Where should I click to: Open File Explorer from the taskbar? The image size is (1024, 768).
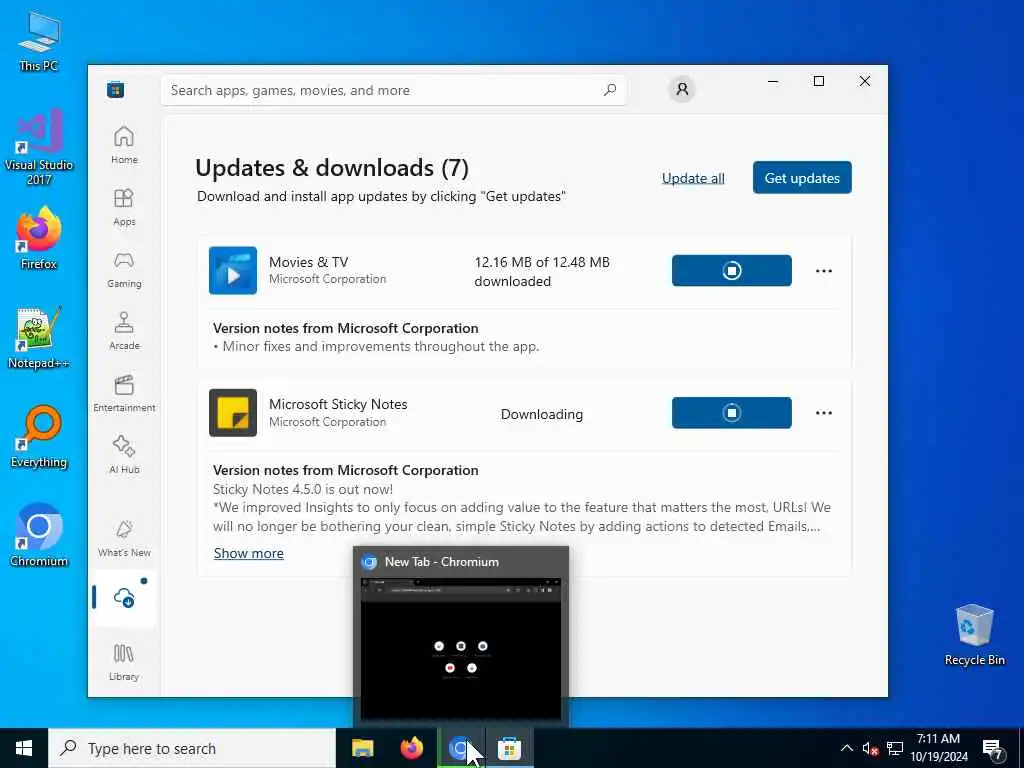362,748
